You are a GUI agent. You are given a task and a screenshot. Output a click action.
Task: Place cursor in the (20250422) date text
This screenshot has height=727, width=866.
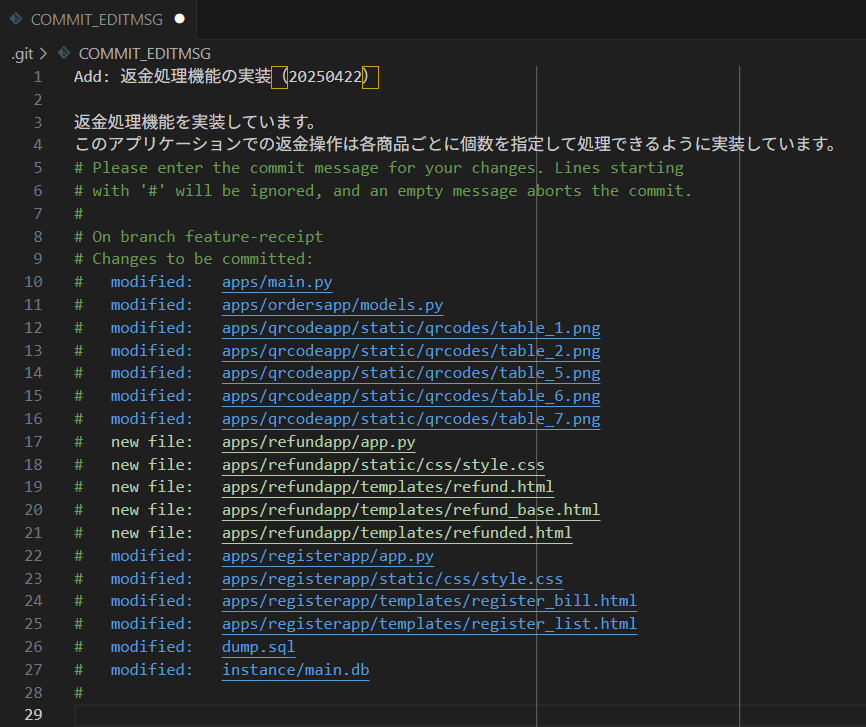(x=325, y=77)
